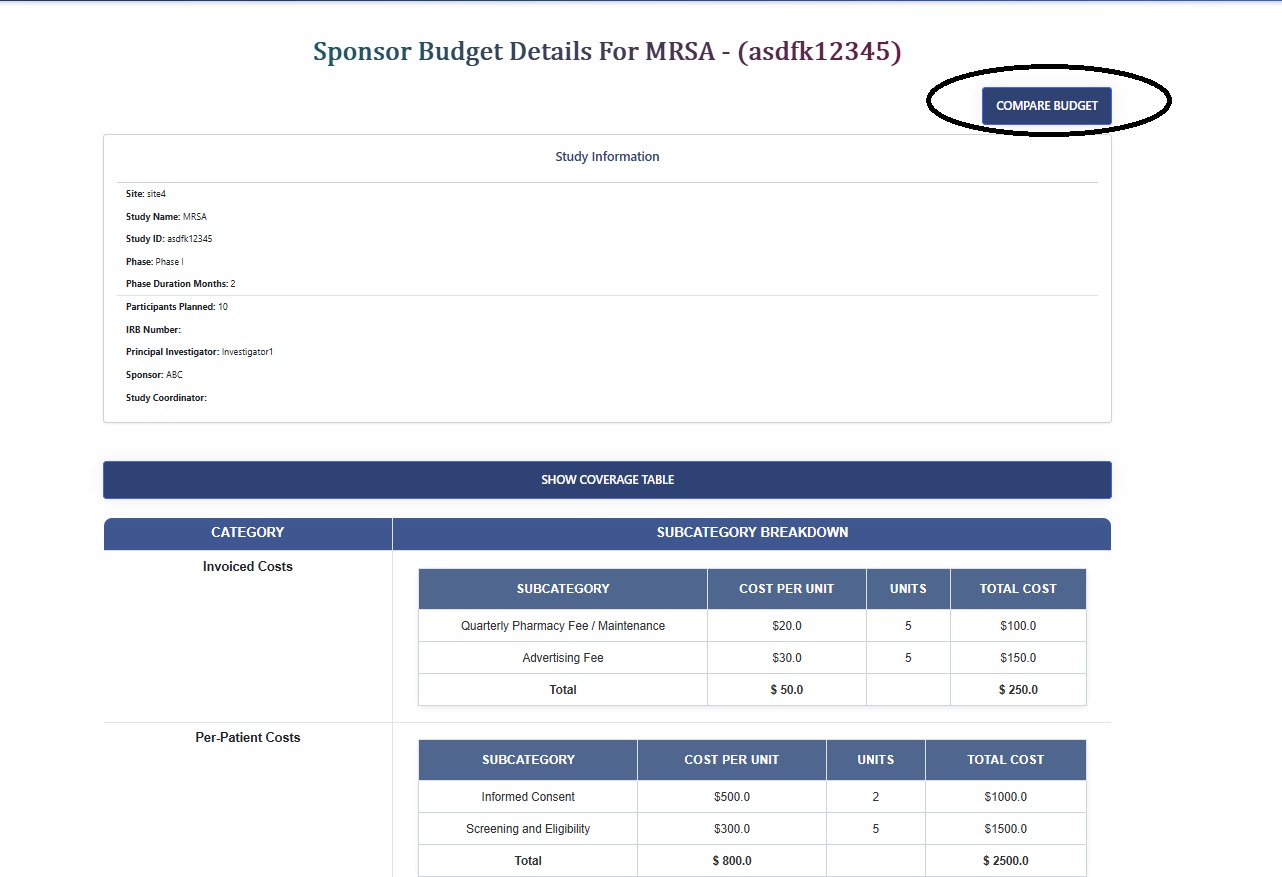Viewport: 1282px width, 877px height.
Task: Click the $150.0 total cost value
Action: (x=1017, y=657)
